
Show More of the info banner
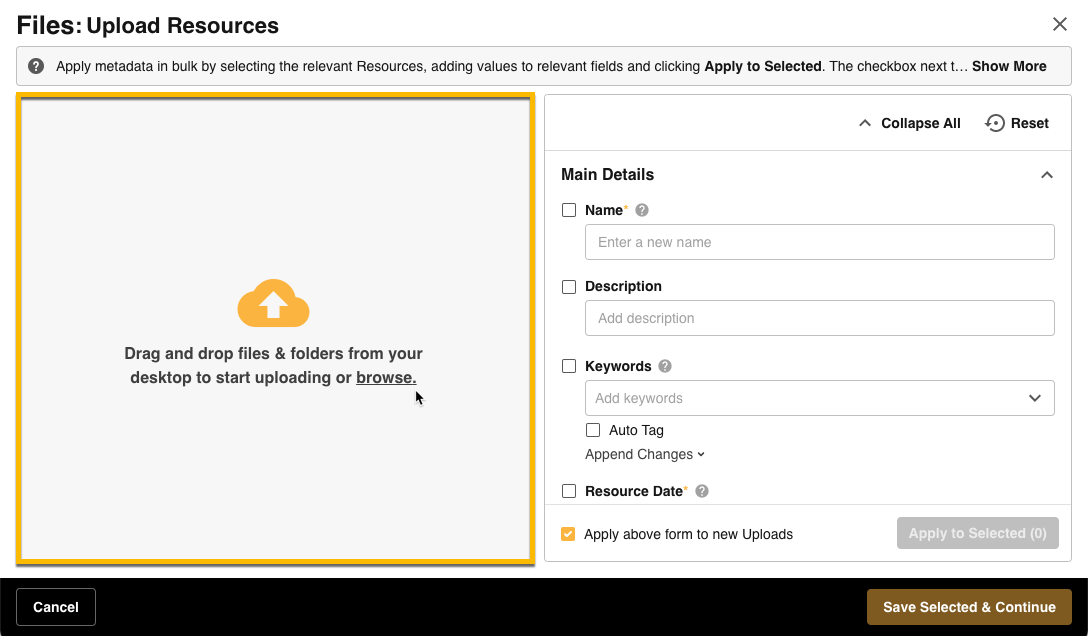pos(1009,66)
